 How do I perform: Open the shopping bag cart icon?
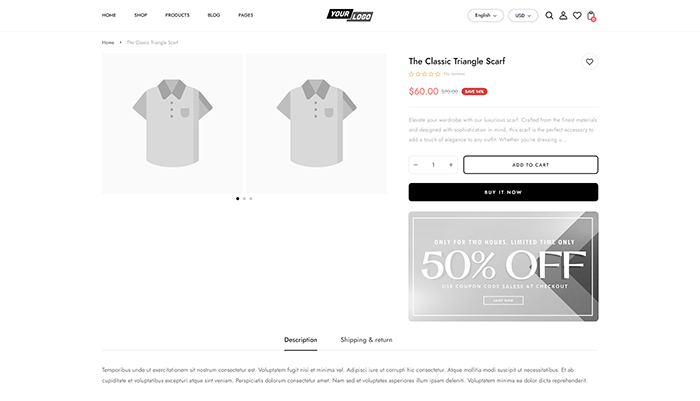[592, 16]
